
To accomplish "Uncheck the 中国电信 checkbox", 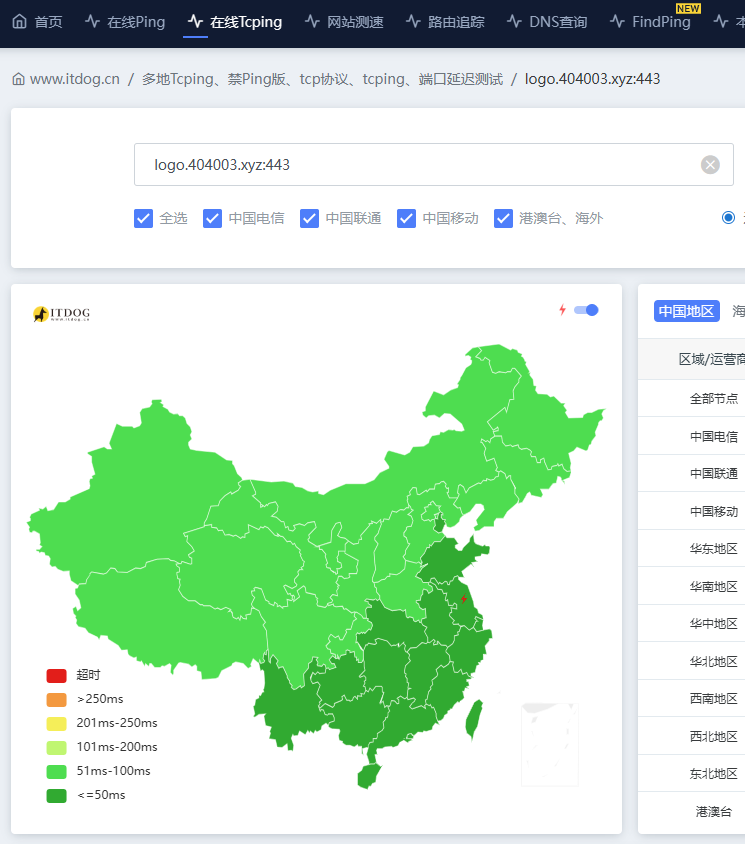I will 213,218.
